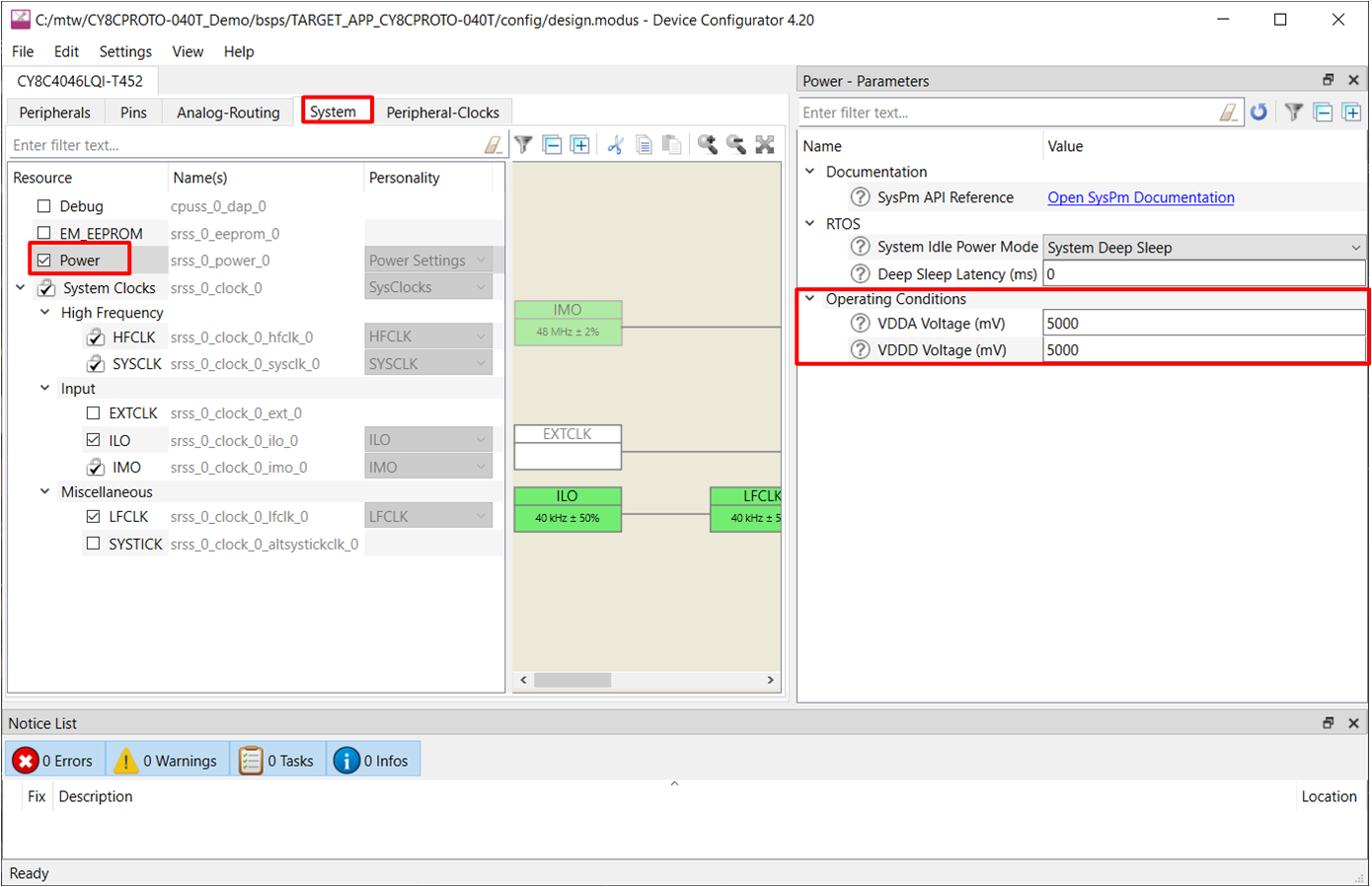The height and width of the screenshot is (887, 1372).
Task: Open the Edit menu
Action: point(66,51)
